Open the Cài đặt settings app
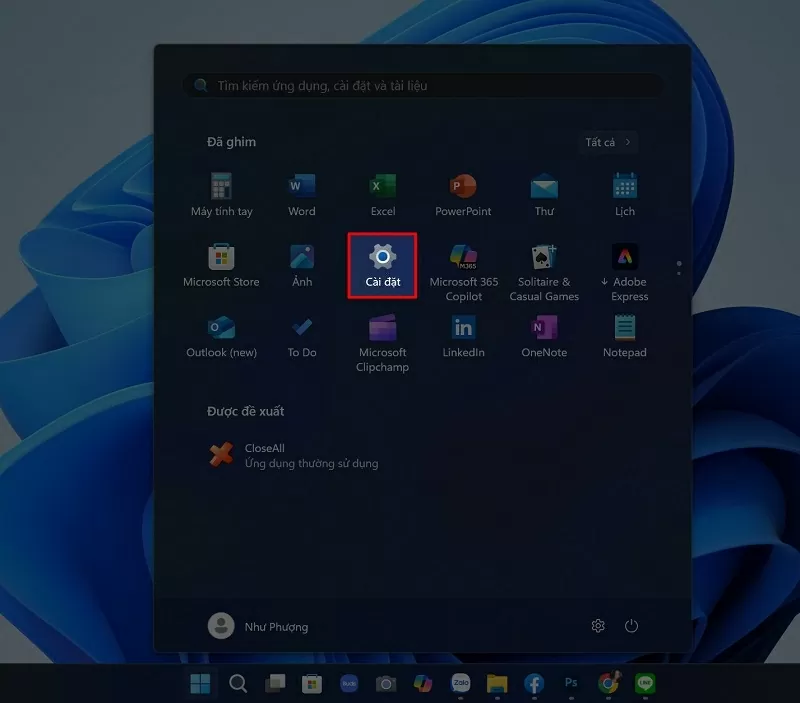Screen dimensions: 800x703 (382, 265)
